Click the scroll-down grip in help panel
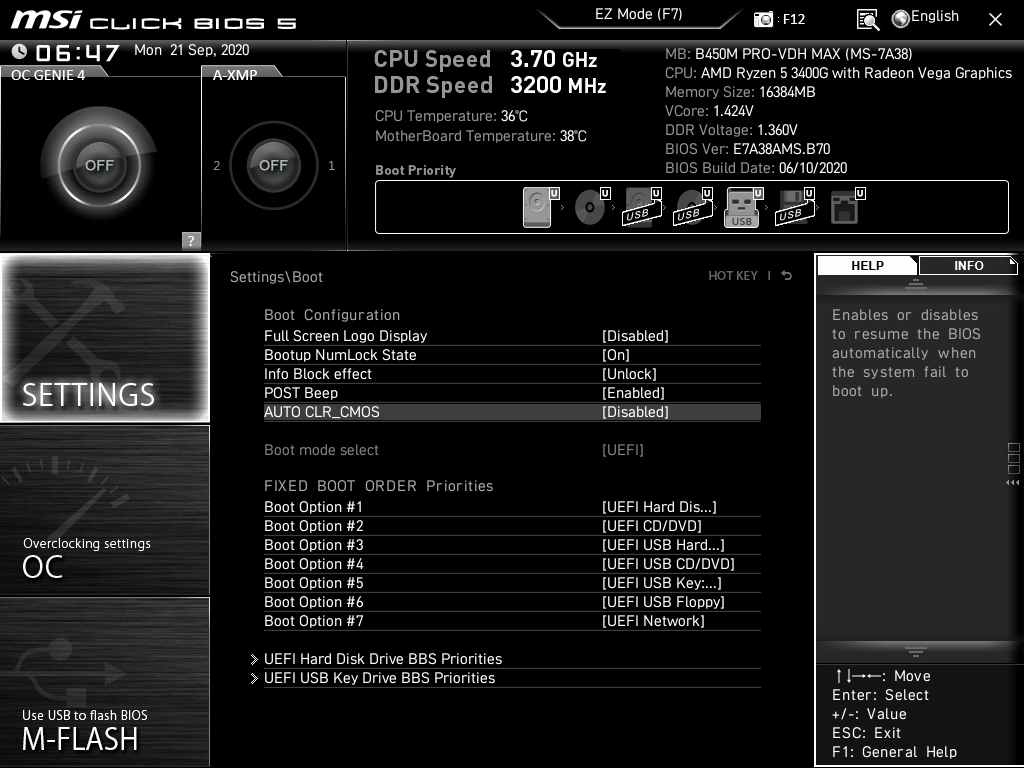Image resolution: width=1024 pixels, height=768 pixels. coord(916,652)
